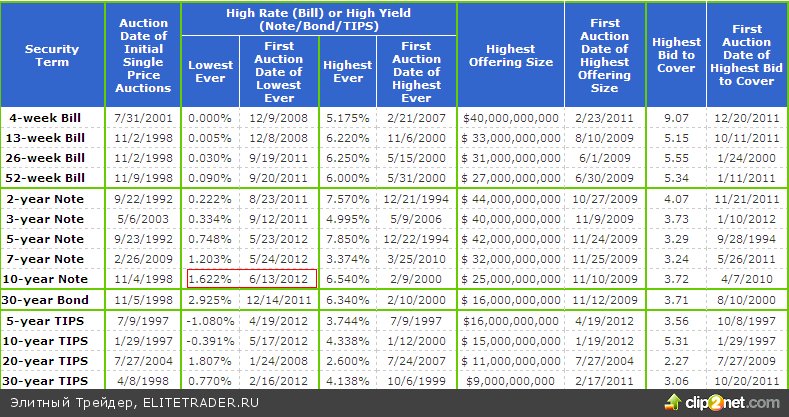The height and width of the screenshot is (417, 789).
Task: Select the Lowest Ever column header
Action: pyautogui.click(x=211, y=71)
